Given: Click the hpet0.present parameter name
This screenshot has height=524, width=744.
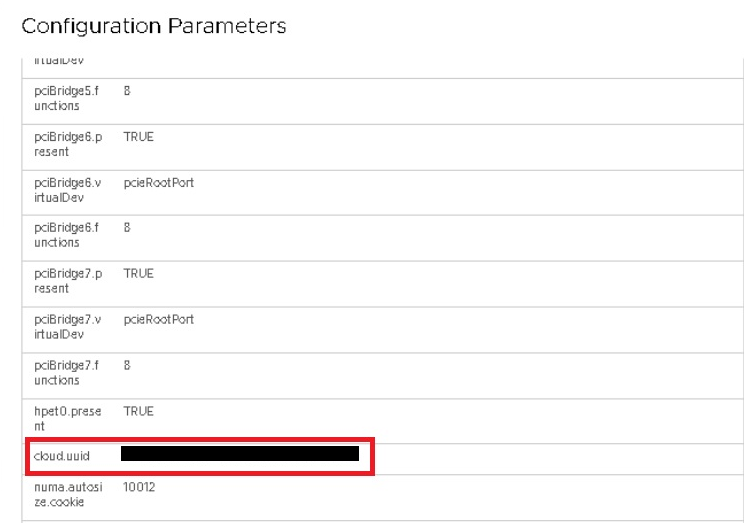Looking at the screenshot, I should [x=67, y=418].
